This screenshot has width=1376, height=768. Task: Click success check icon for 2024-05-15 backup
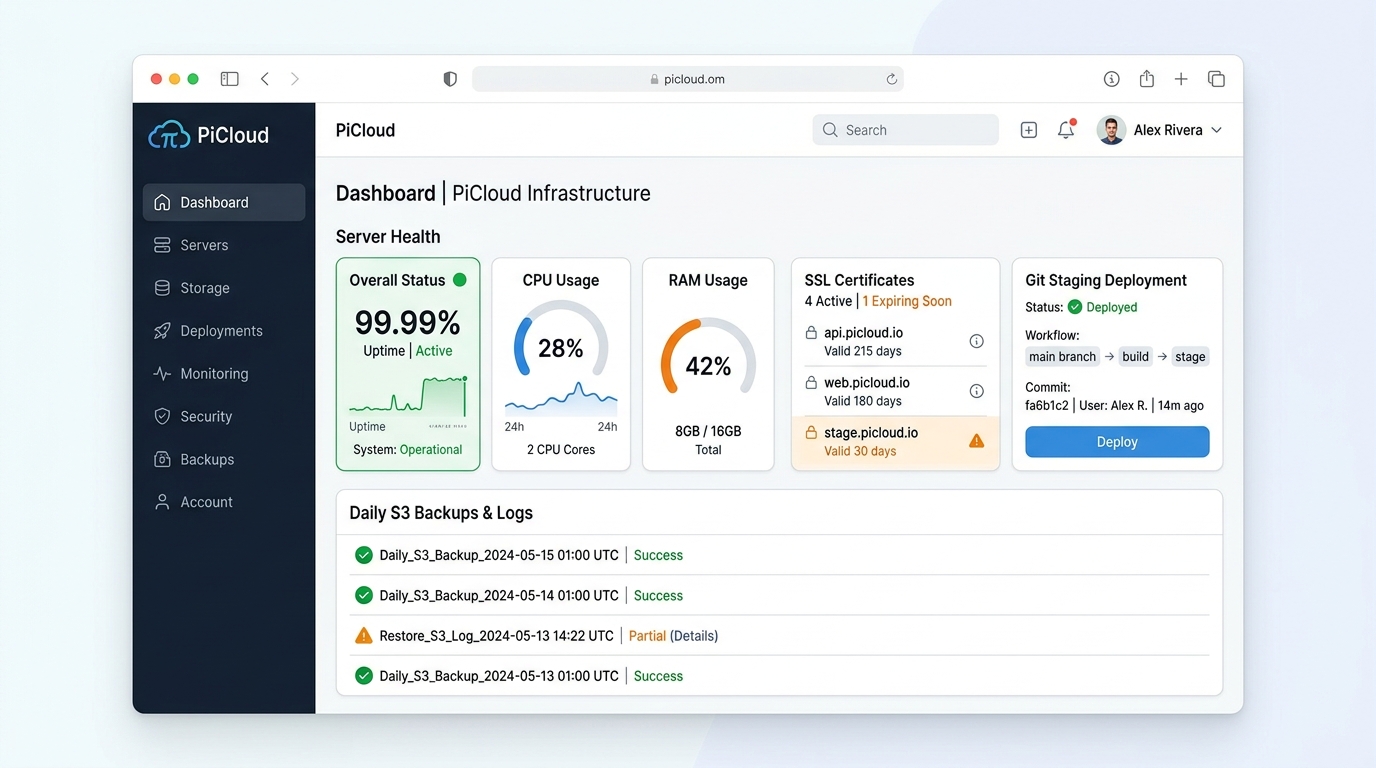click(364, 555)
